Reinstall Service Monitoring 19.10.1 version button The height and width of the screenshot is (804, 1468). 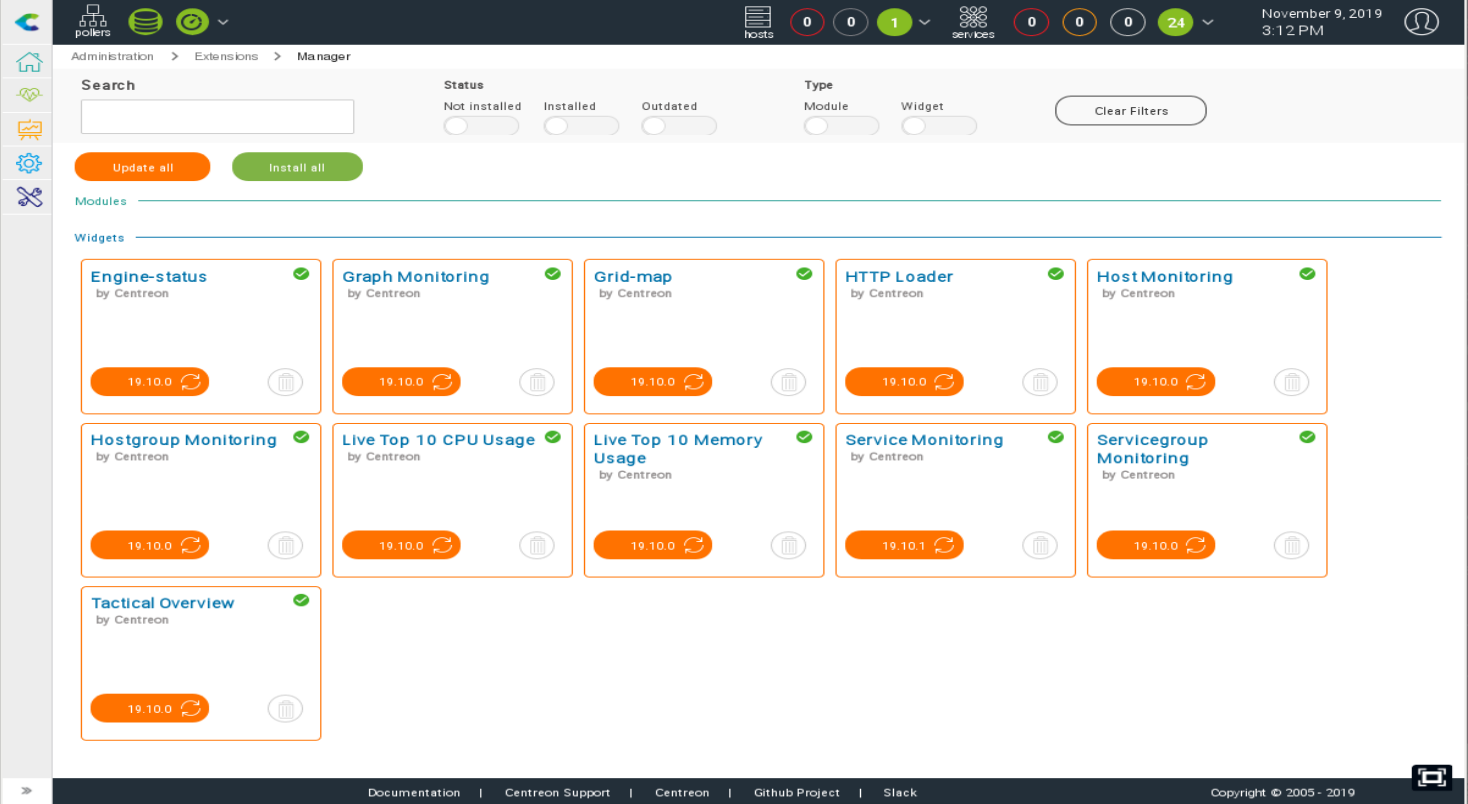pyautogui.click(x=904, y=546)
